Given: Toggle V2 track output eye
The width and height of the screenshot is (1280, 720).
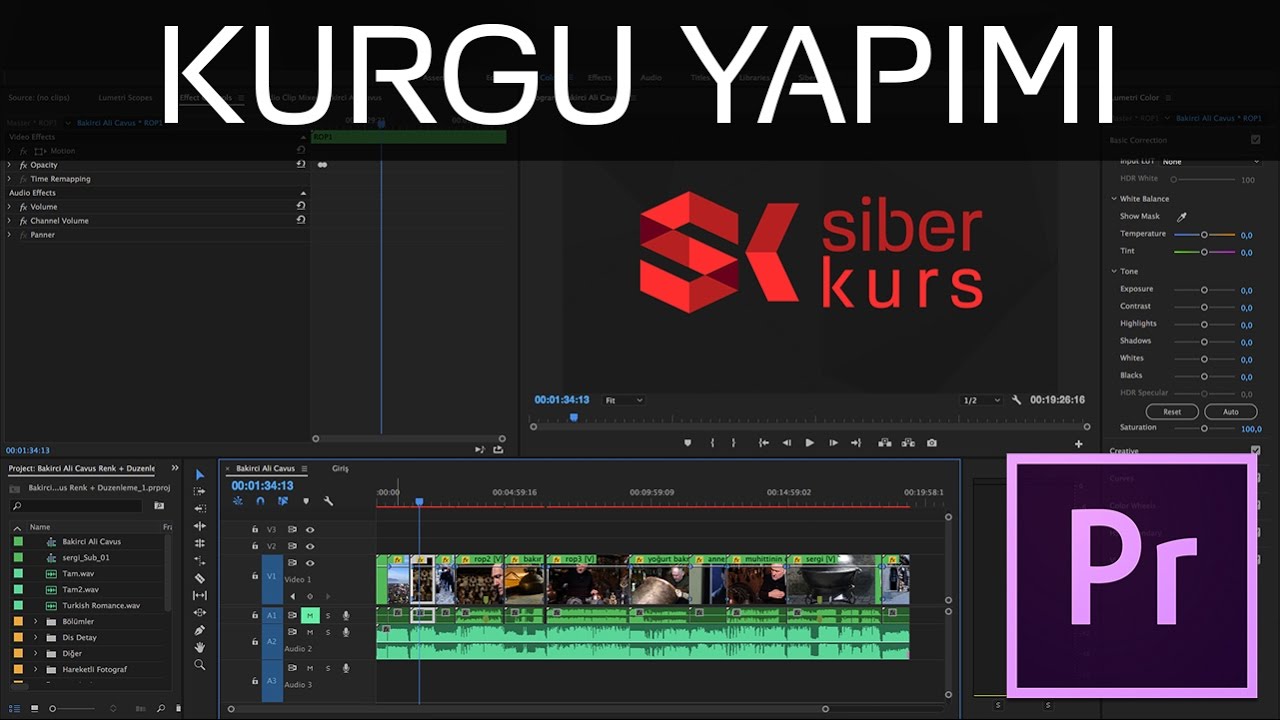Looking at the screenshot, I should tap(310, 547).
